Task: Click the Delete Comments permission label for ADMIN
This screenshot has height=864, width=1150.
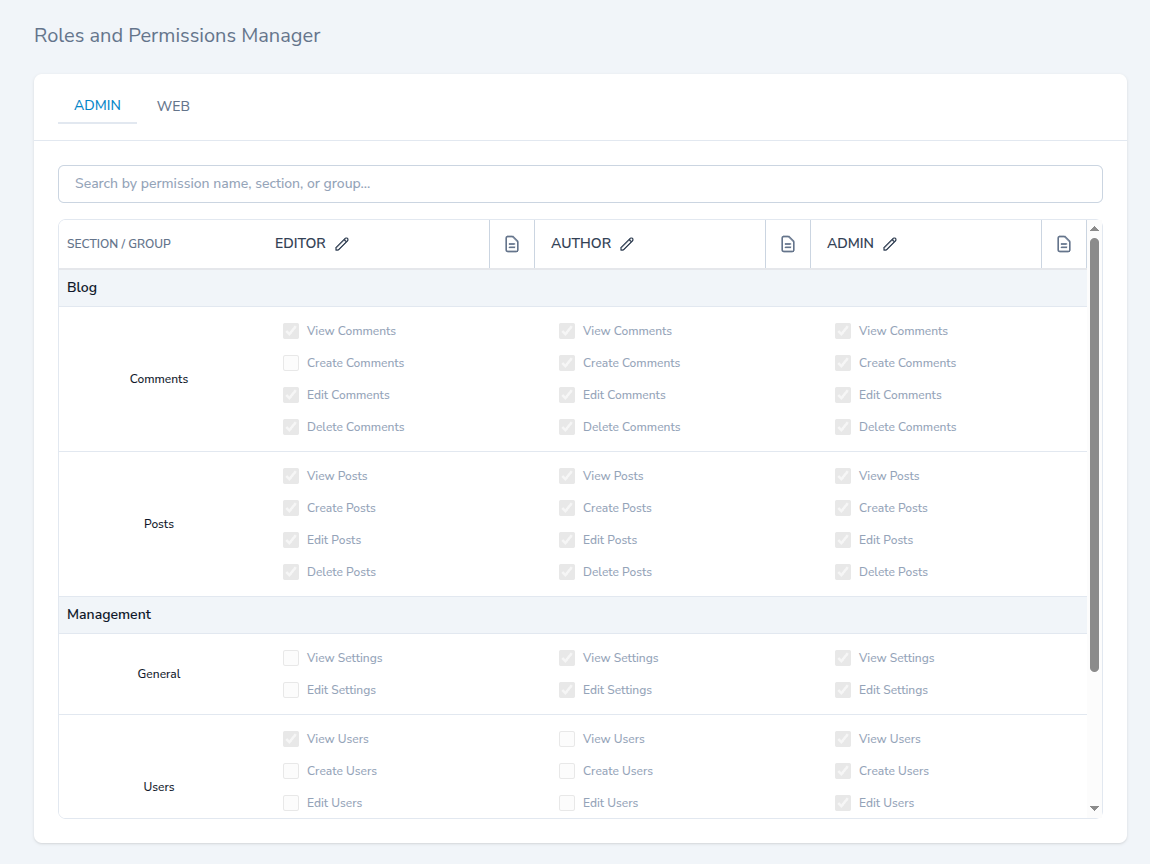Action: tap(907, 427)
